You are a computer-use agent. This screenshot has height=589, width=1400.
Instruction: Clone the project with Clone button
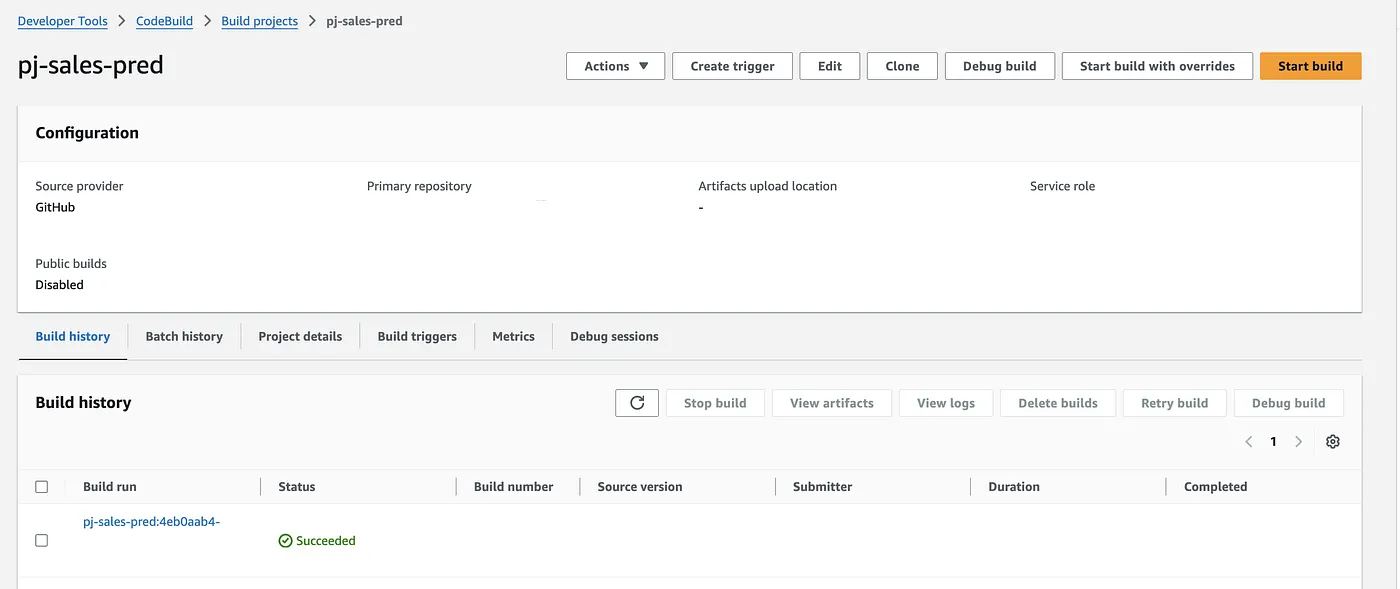902,66
